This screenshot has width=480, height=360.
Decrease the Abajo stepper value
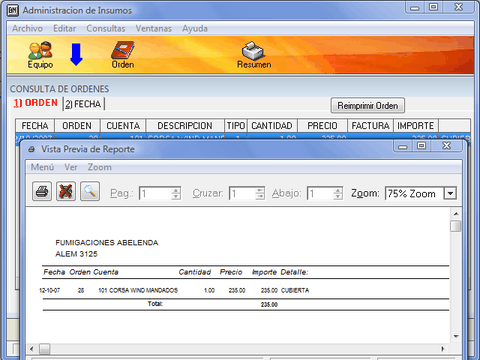tap(338, 196)
